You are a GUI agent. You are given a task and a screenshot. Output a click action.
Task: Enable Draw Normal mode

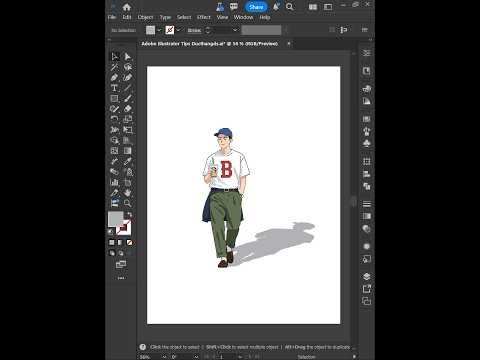112,253
